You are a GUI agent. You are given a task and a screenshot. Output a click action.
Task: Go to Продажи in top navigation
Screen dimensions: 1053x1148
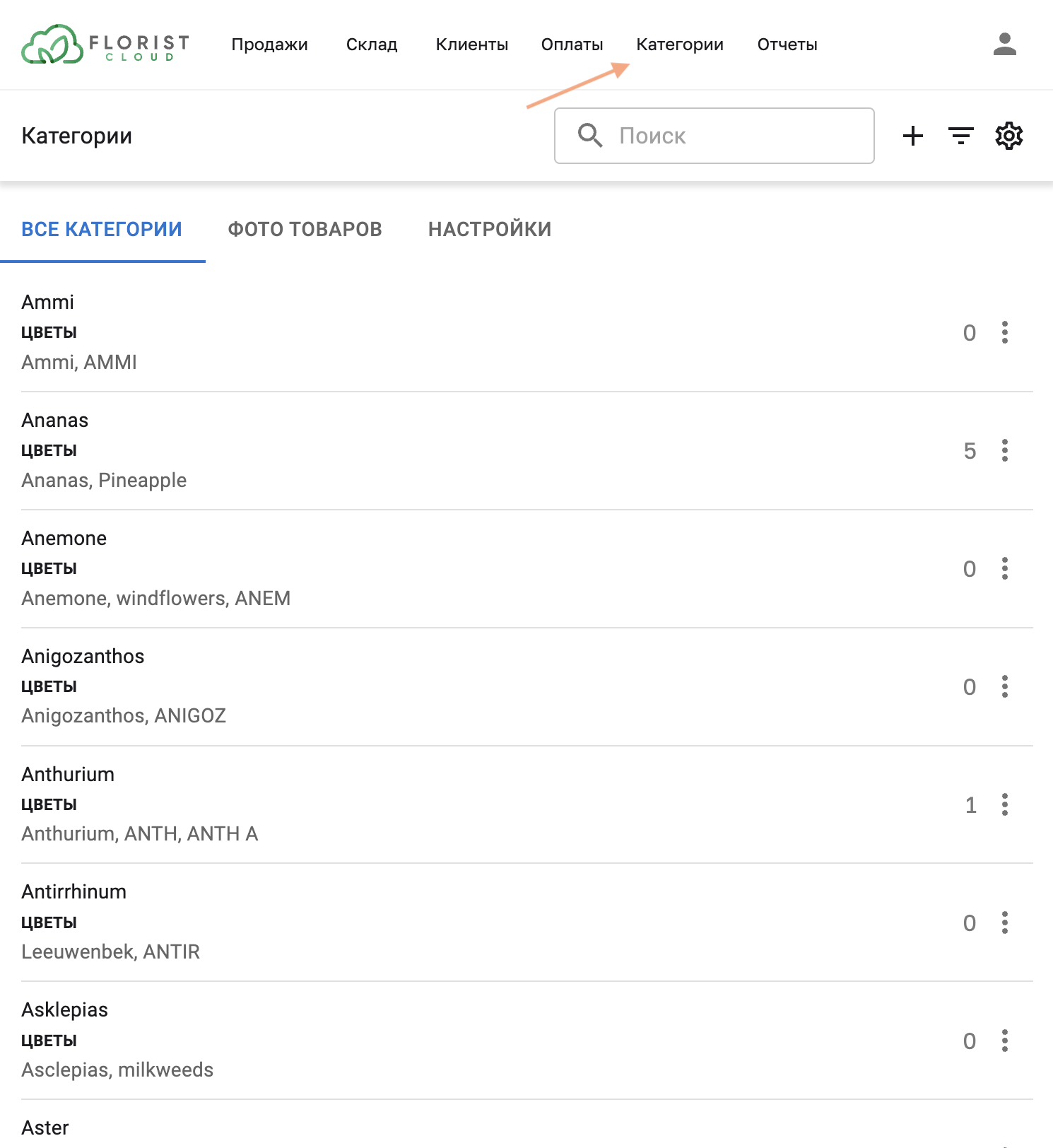click(x=269, y=45)
